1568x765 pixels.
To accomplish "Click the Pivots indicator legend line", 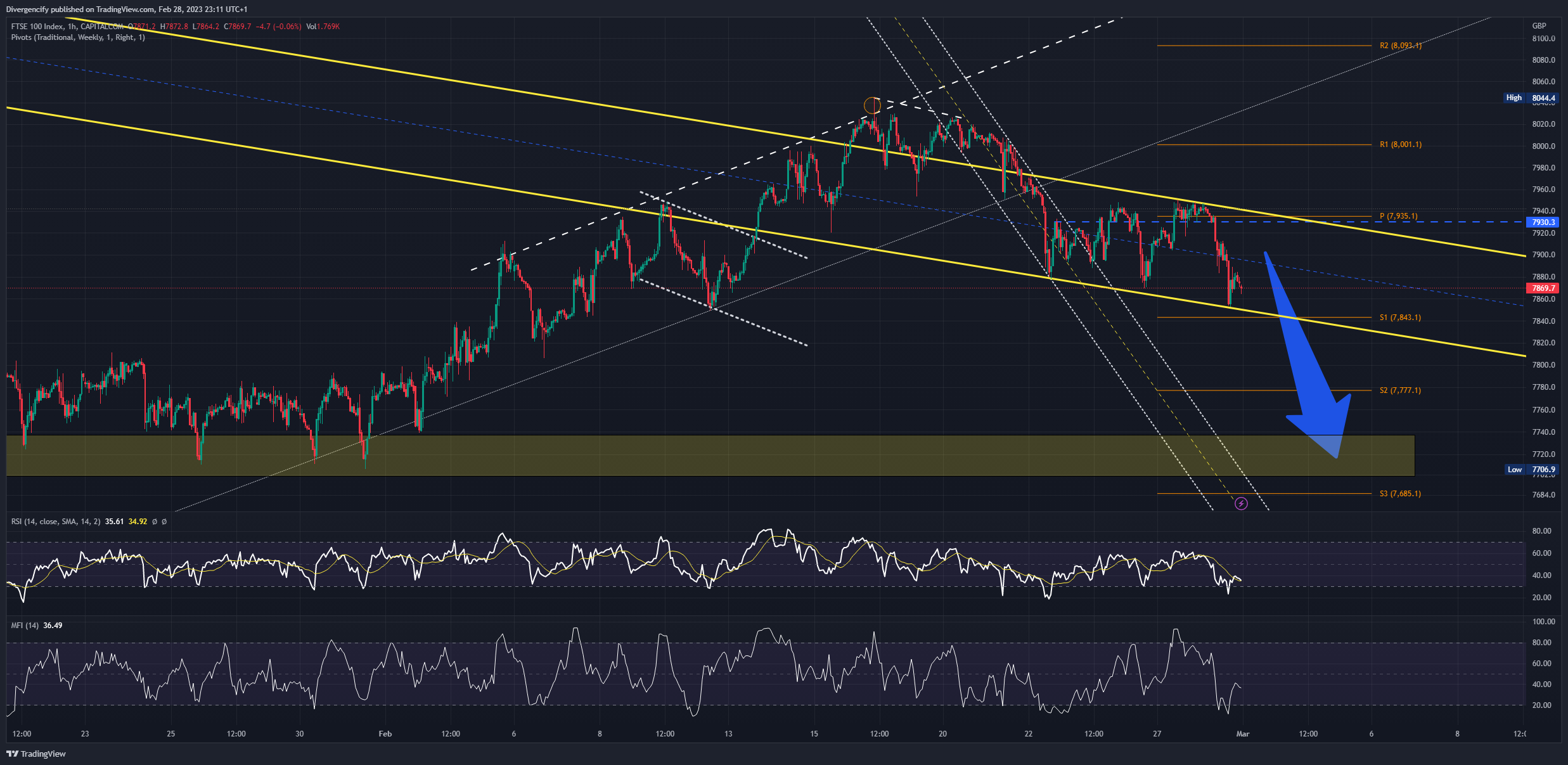I will pyautogui.click(x=78, y=37).
